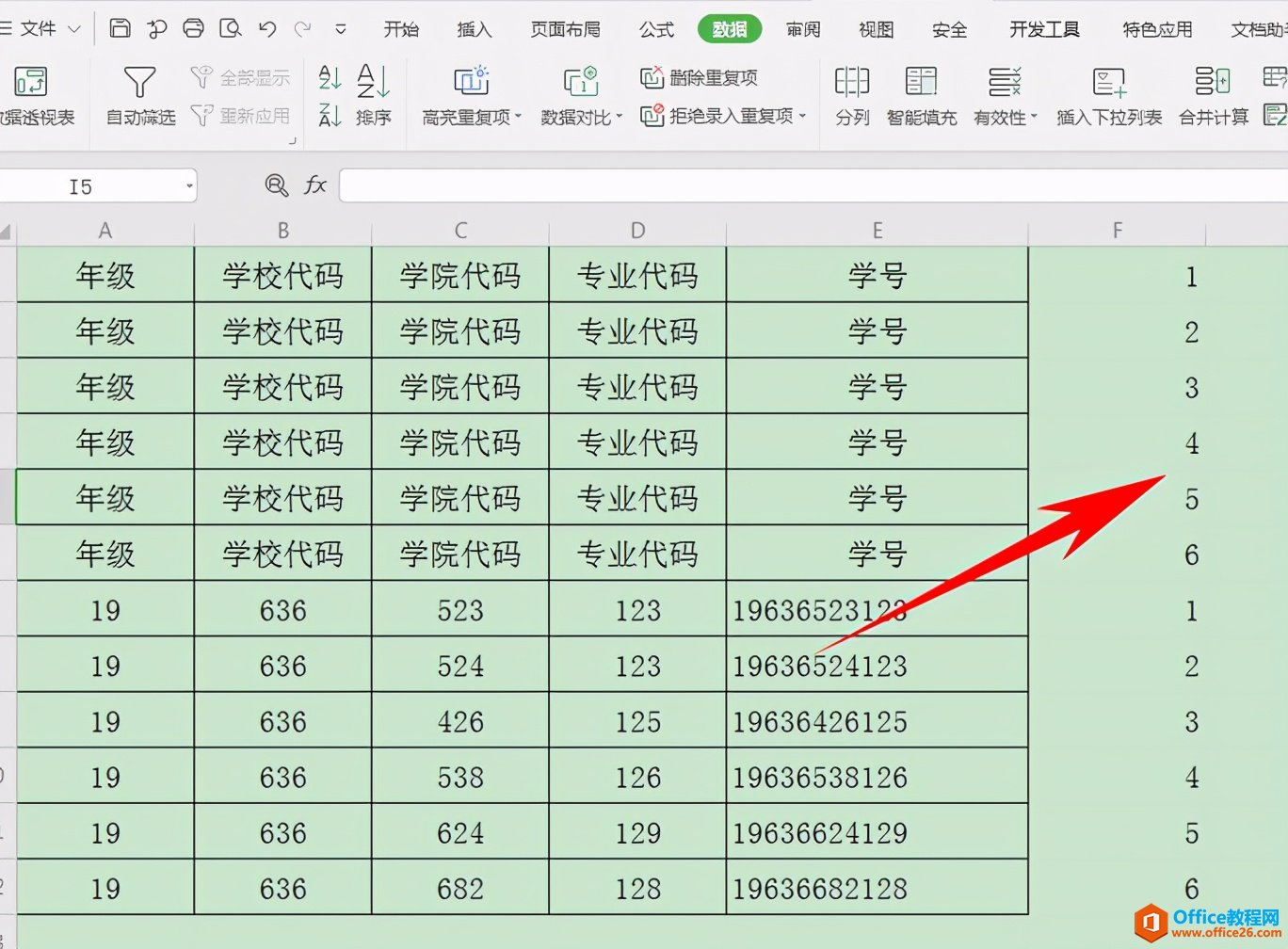Click the data launcher icon below 重新应用
The width and height of the screenshot is (1288, 949).
(293, 140)
